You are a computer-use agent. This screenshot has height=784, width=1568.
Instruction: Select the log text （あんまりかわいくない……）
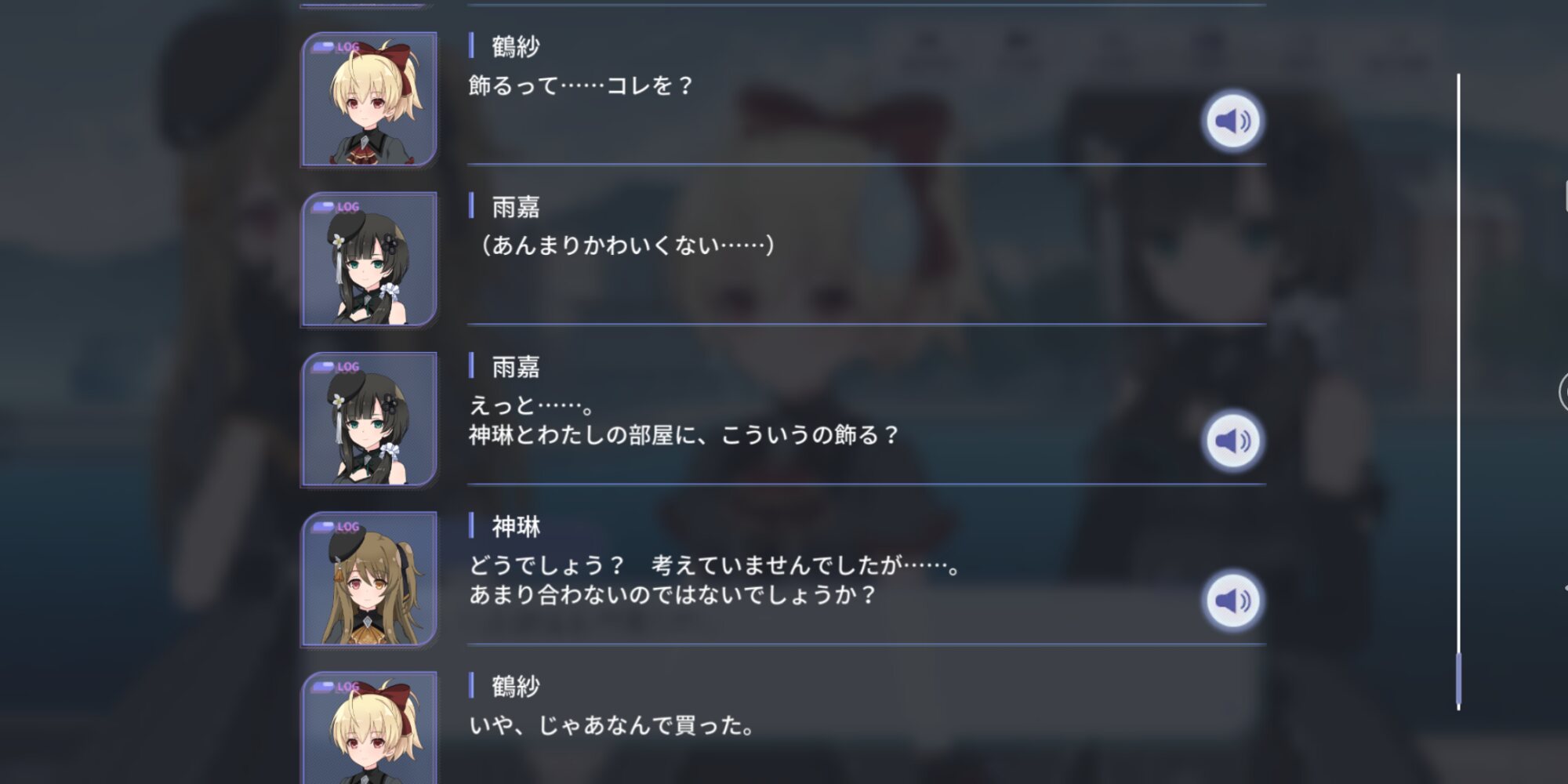click(x=624, y=245)
